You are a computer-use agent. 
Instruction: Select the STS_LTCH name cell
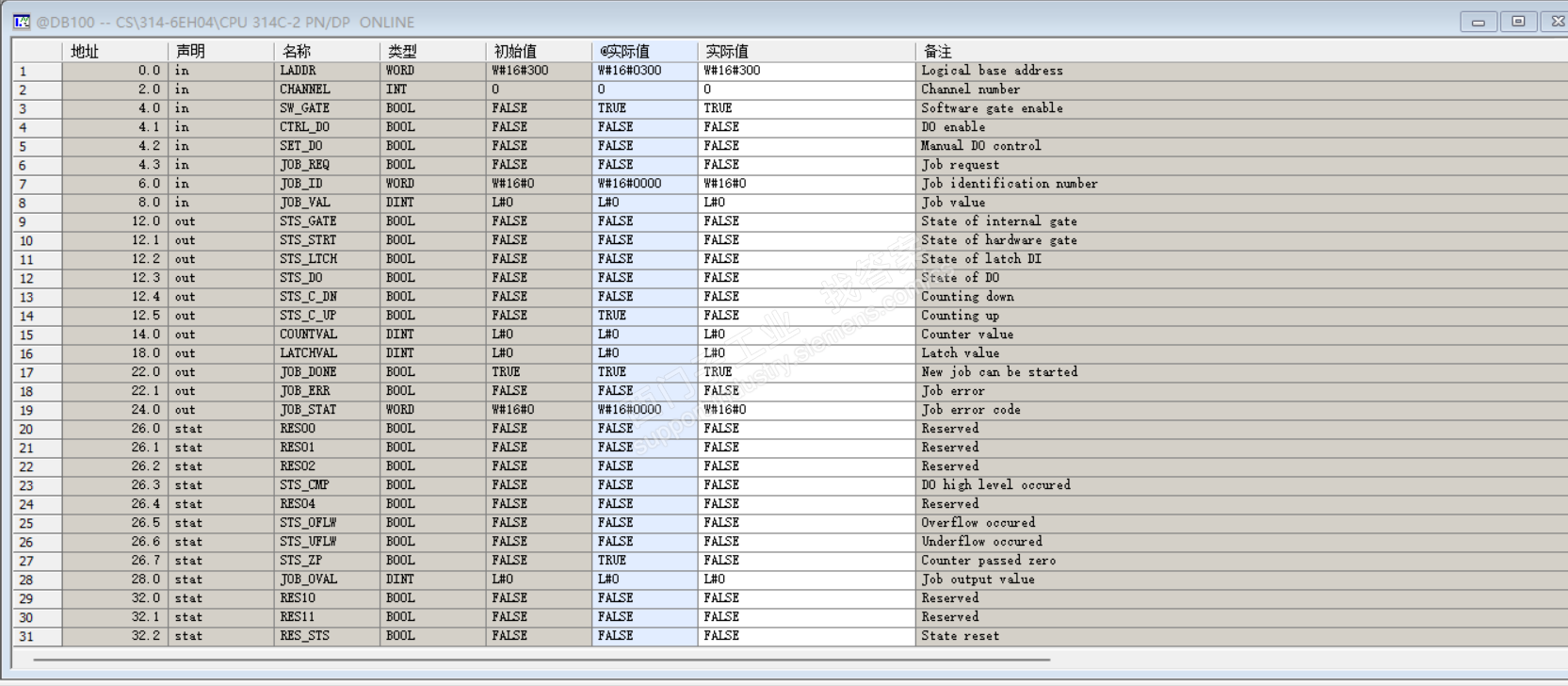click(x=327, y=259)
